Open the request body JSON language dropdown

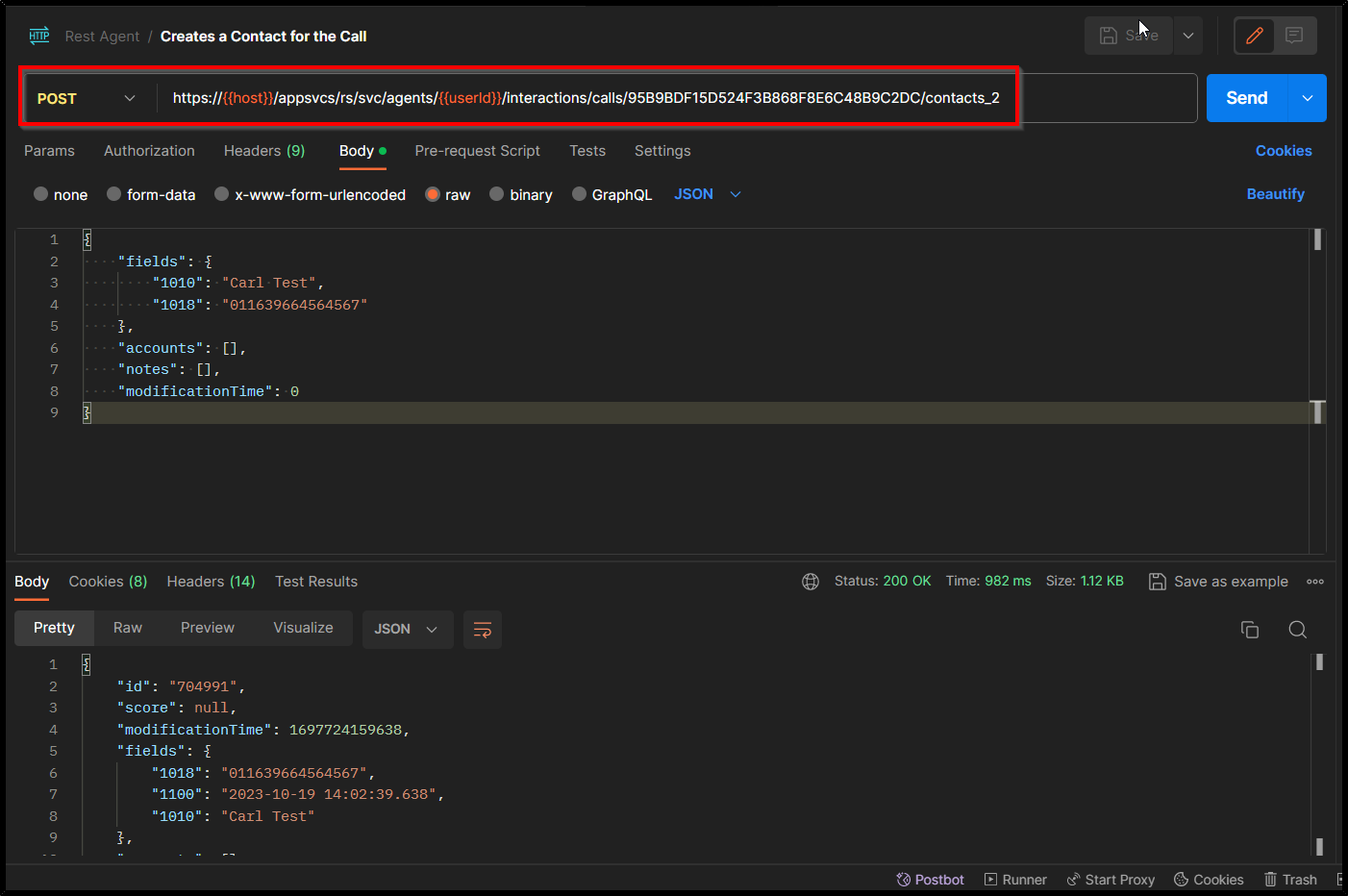pos(708,194)
